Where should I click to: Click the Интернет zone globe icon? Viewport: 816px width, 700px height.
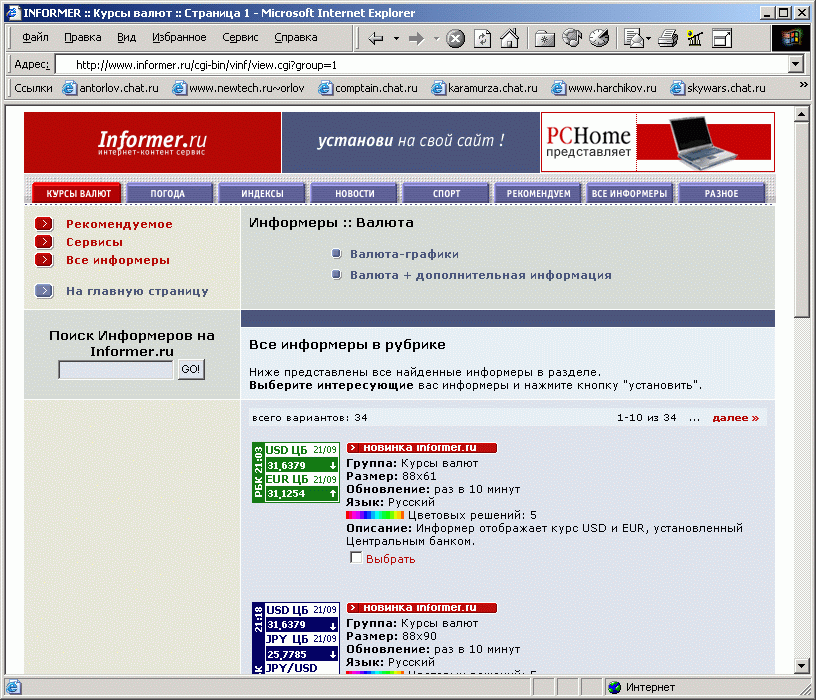615,687
